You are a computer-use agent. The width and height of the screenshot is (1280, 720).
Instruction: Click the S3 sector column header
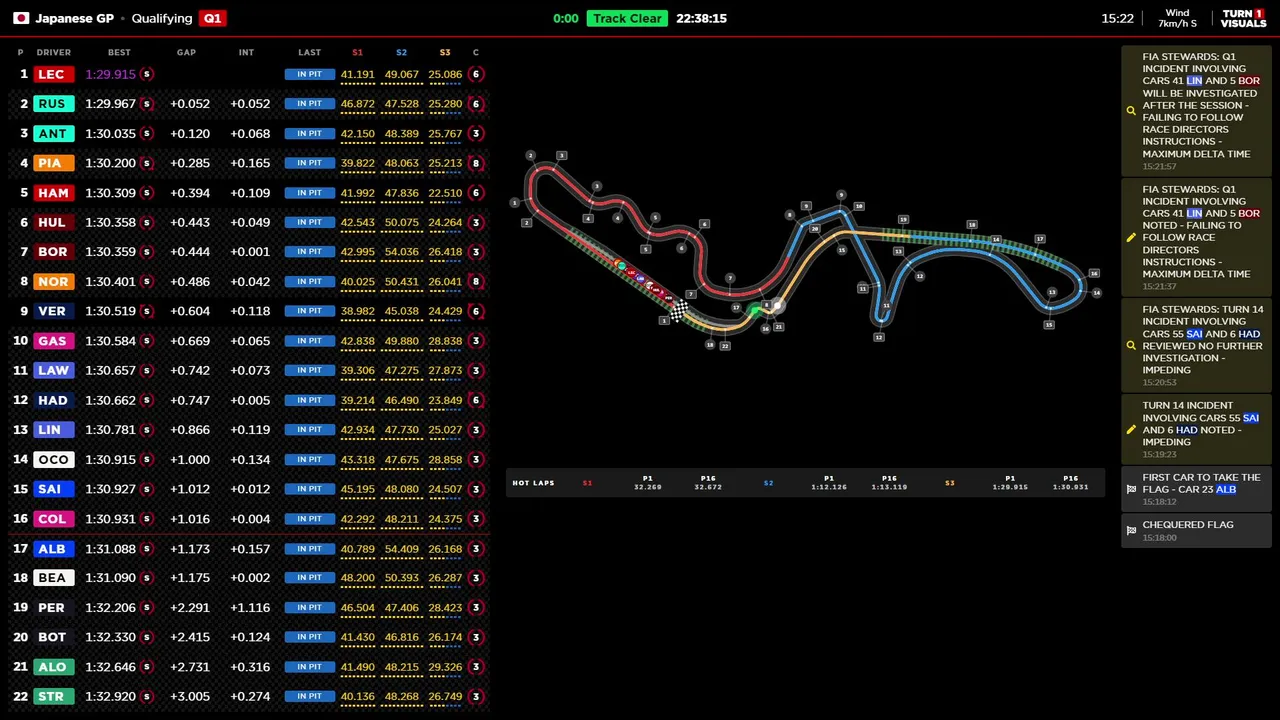(445, 52)
